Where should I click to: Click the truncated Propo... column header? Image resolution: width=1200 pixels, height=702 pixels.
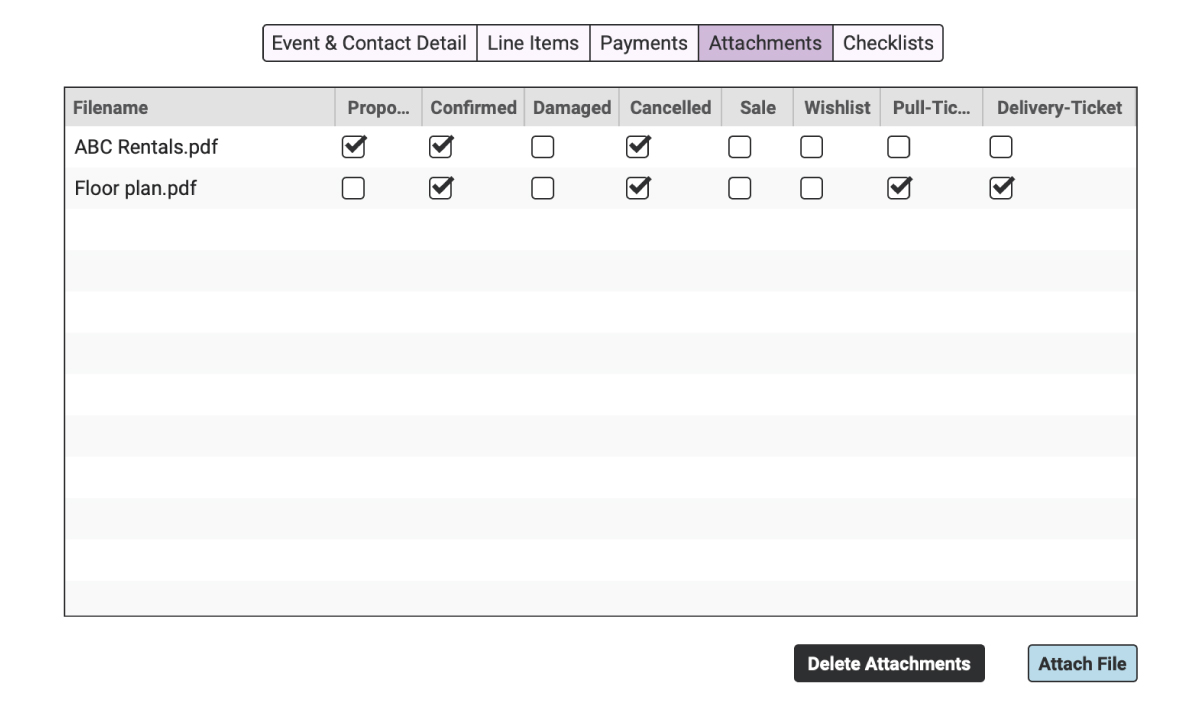click(x=378, y=107)
